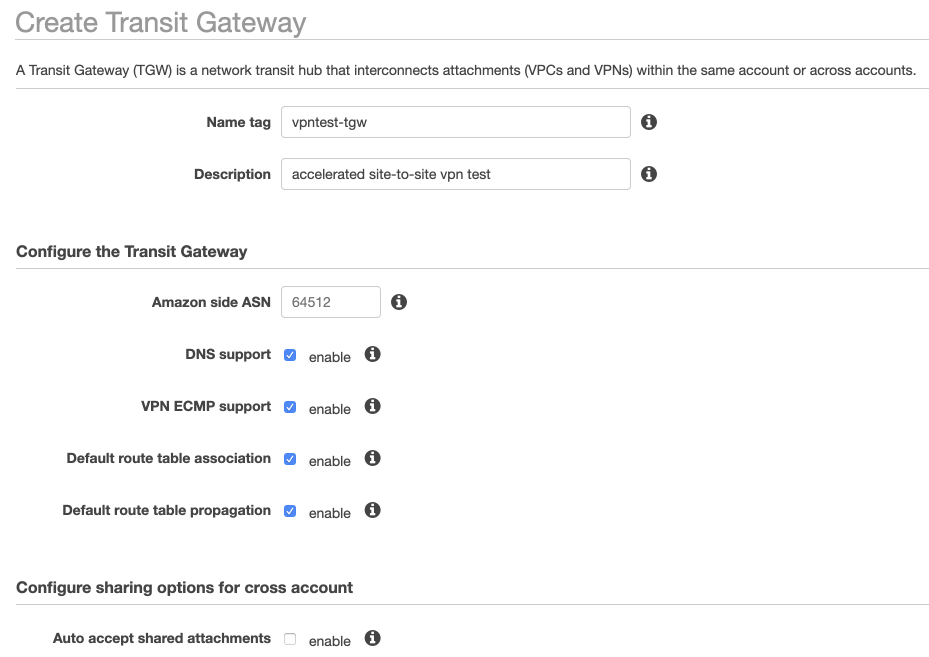Click info icon for Default route table propagation
929x657 pixels.
click(x=373, y=510)
